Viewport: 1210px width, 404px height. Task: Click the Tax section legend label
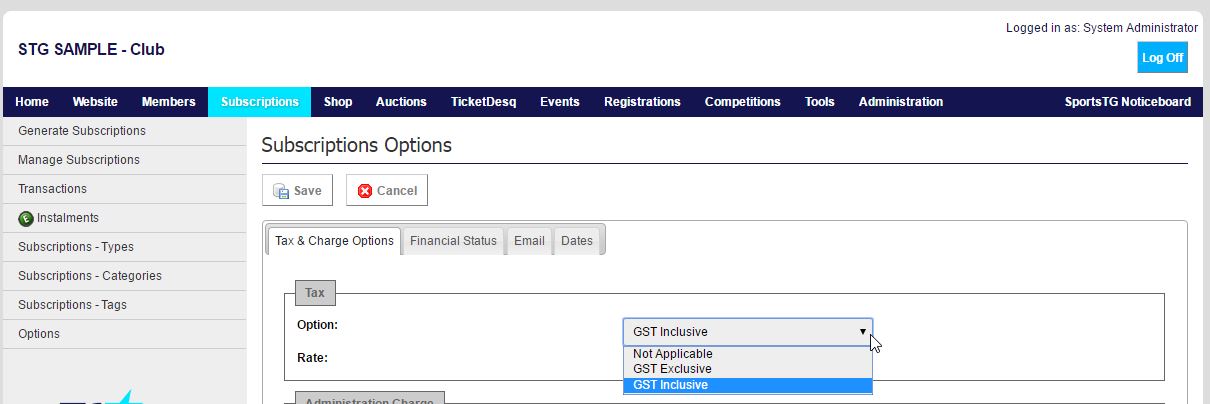click(x=315, y=293)
